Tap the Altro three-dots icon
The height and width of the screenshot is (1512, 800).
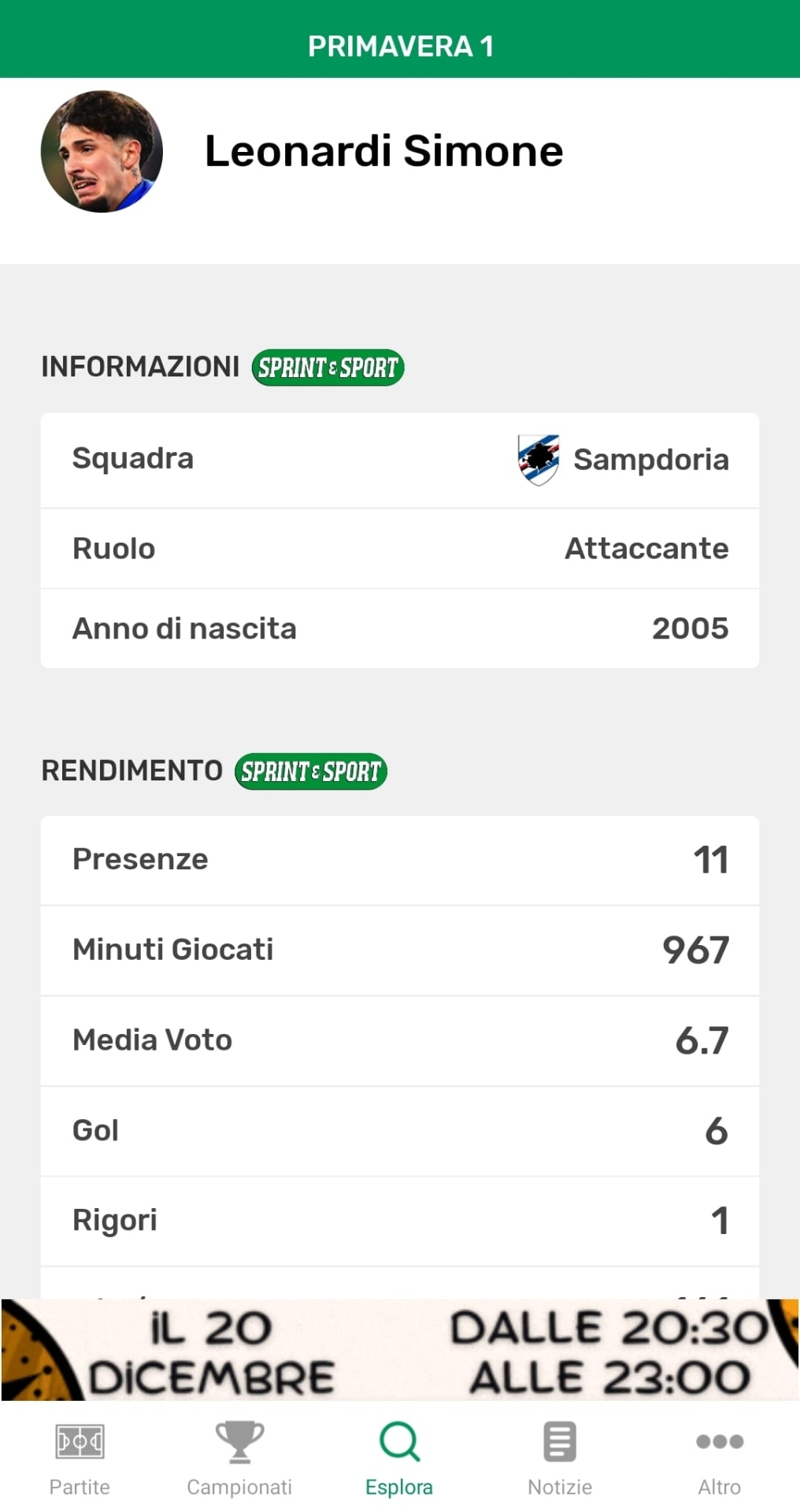coord(720,1442)
